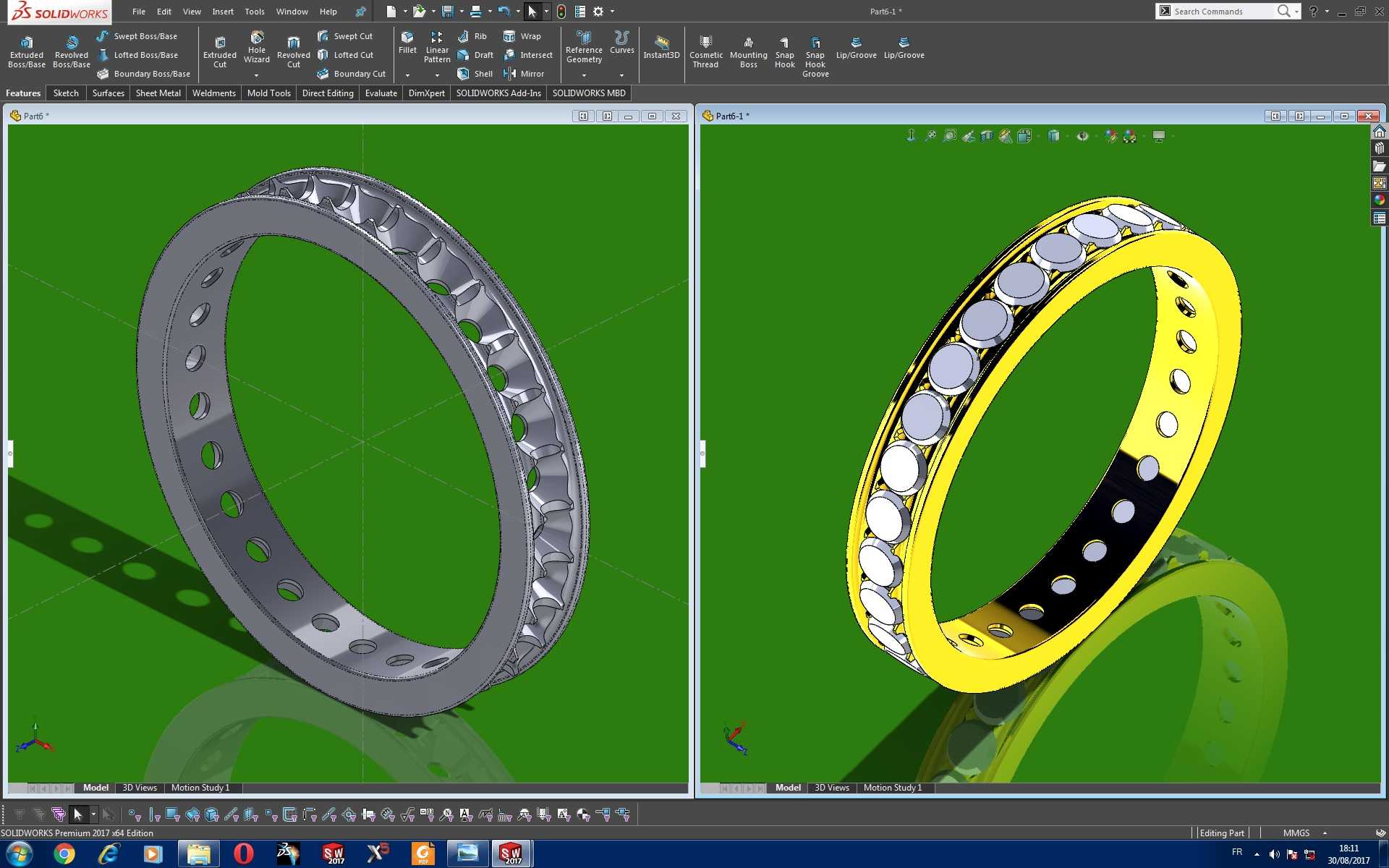Select the Draft tool
The height and width of the screenshot is (868, 1389).
coord(475,55)
